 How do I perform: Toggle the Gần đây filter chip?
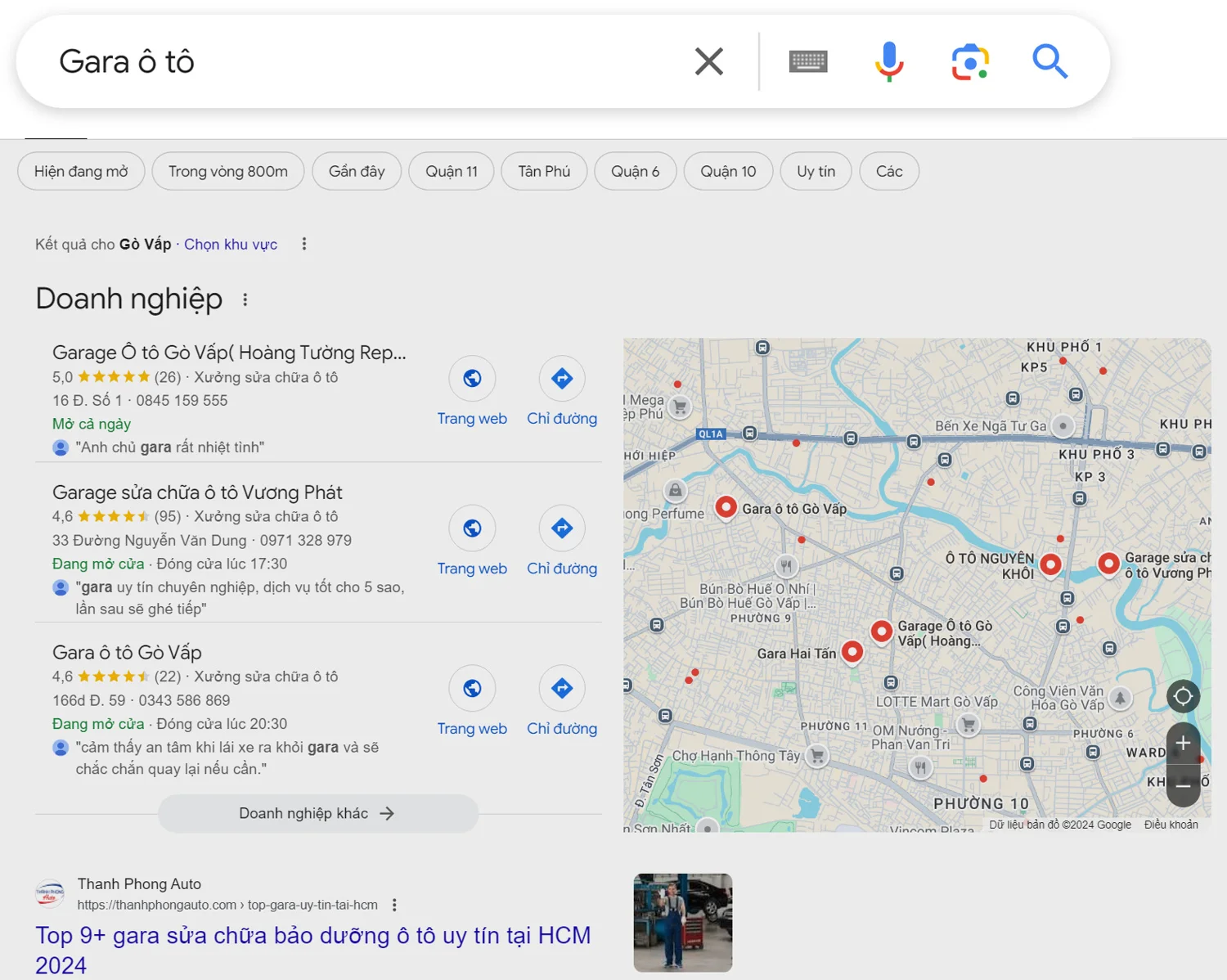[x=357, y=171]
